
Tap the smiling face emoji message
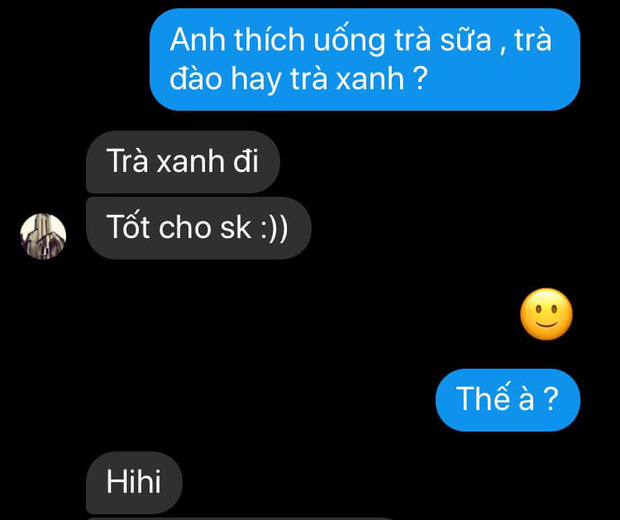[546, 314]
